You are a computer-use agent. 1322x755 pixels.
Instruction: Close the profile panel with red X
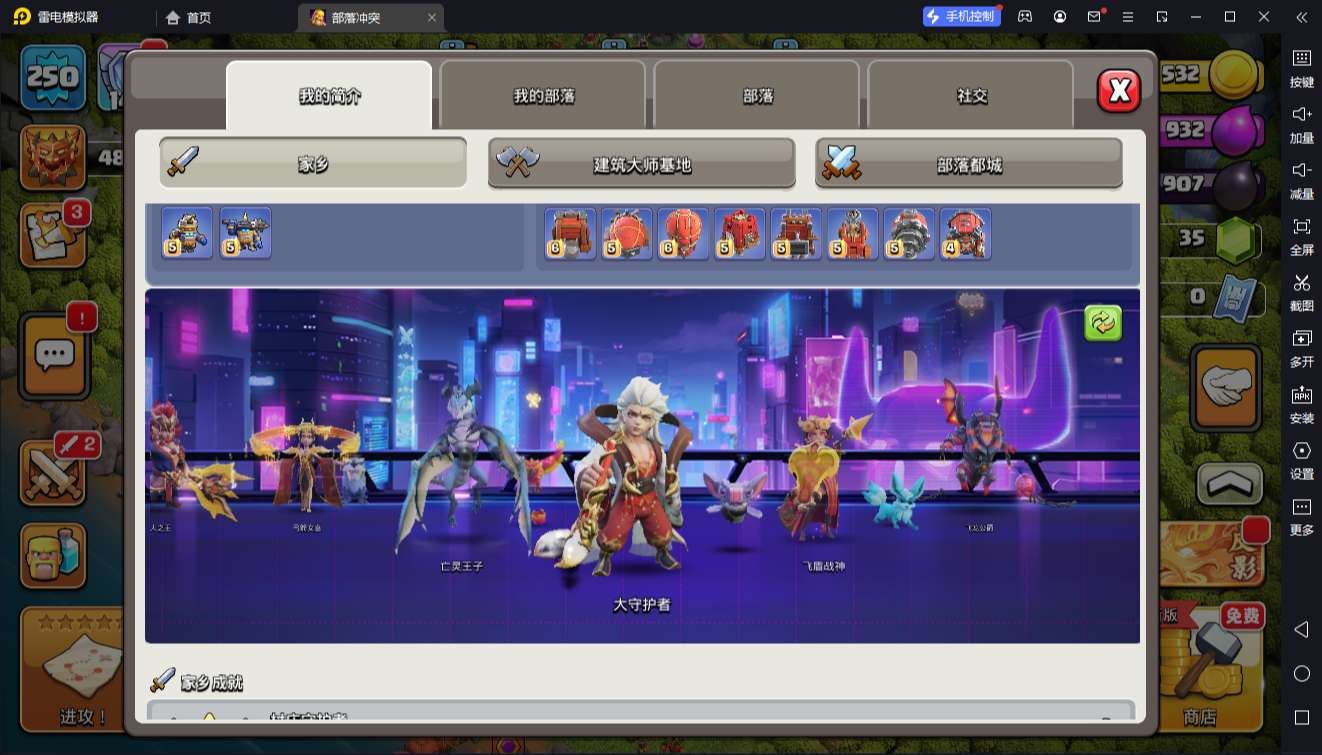point(1119,92)
